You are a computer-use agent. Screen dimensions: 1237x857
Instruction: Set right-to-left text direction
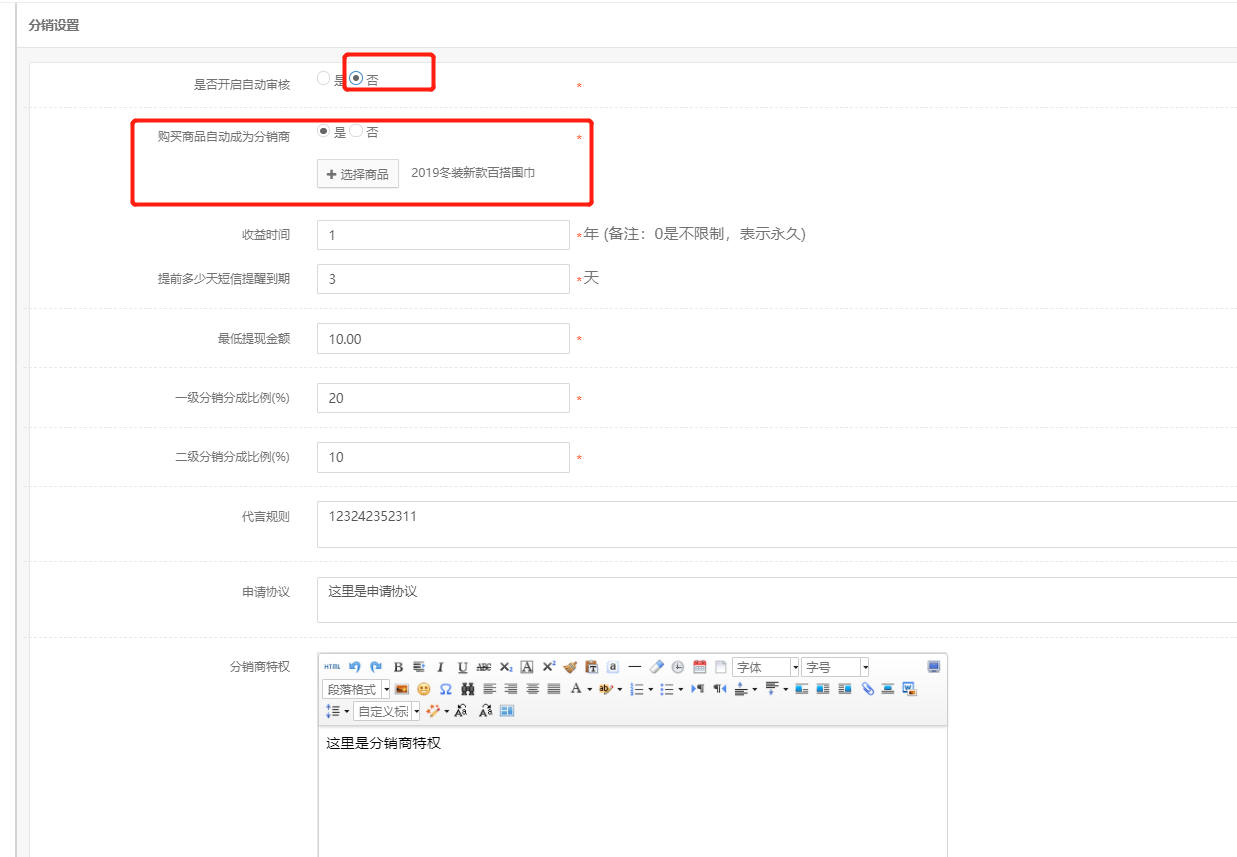click(720, 689)
